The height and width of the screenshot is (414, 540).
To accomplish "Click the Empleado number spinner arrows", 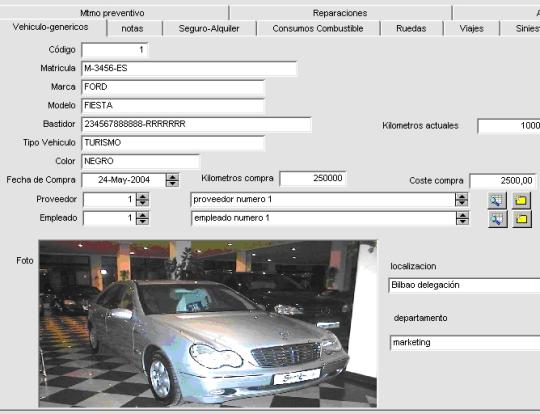I will pos(142,218).
